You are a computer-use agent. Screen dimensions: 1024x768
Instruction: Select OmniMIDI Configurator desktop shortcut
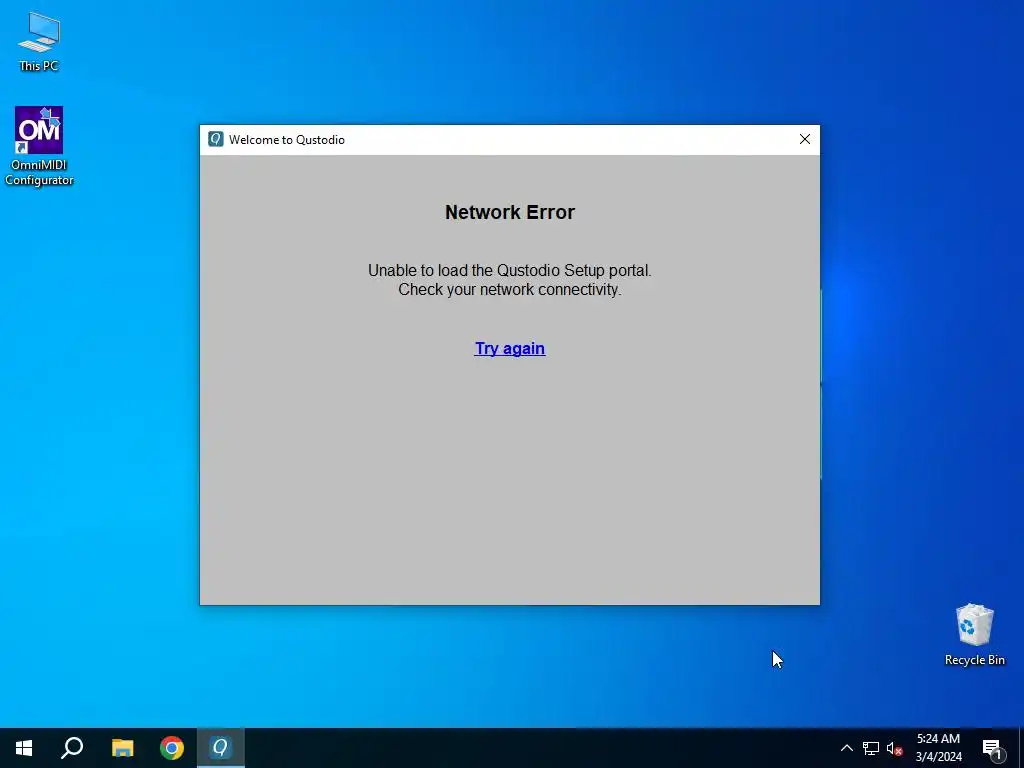pyautogui.click(x=39, y=146)
